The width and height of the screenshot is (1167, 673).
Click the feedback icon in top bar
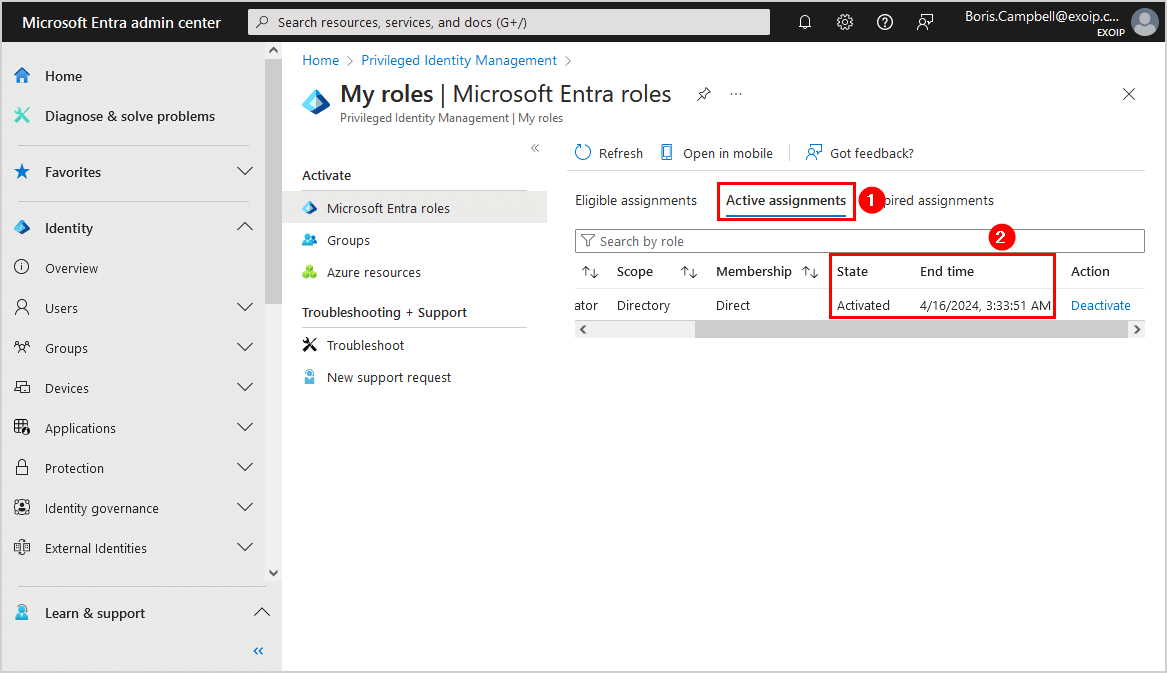tap(925, 22)
